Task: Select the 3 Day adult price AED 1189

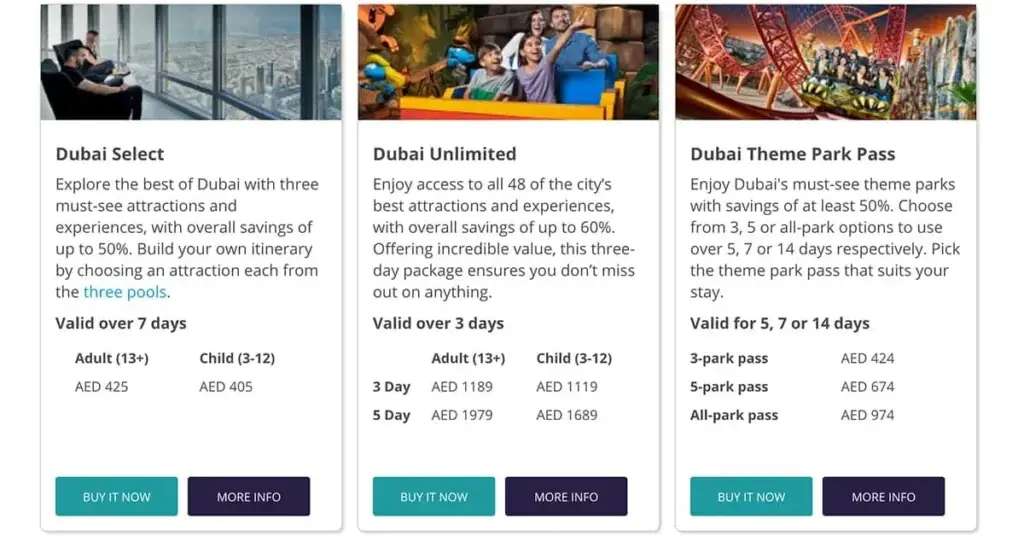Action: (462, 387)
